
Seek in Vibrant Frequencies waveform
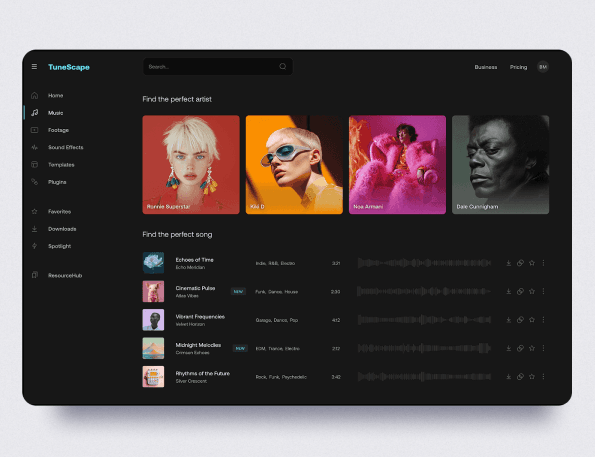(x=424, y=320)
